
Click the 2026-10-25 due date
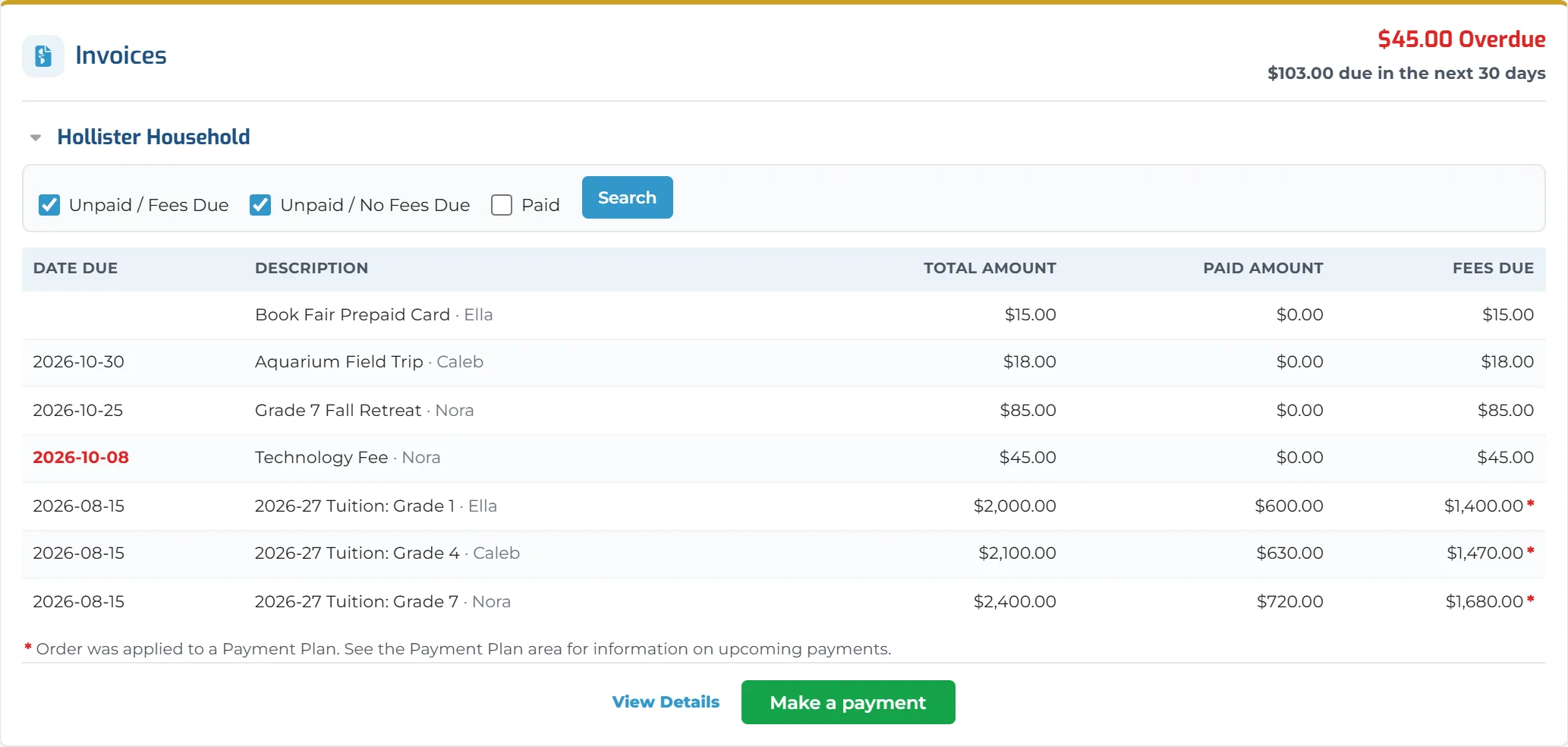(x=77, y=411)
